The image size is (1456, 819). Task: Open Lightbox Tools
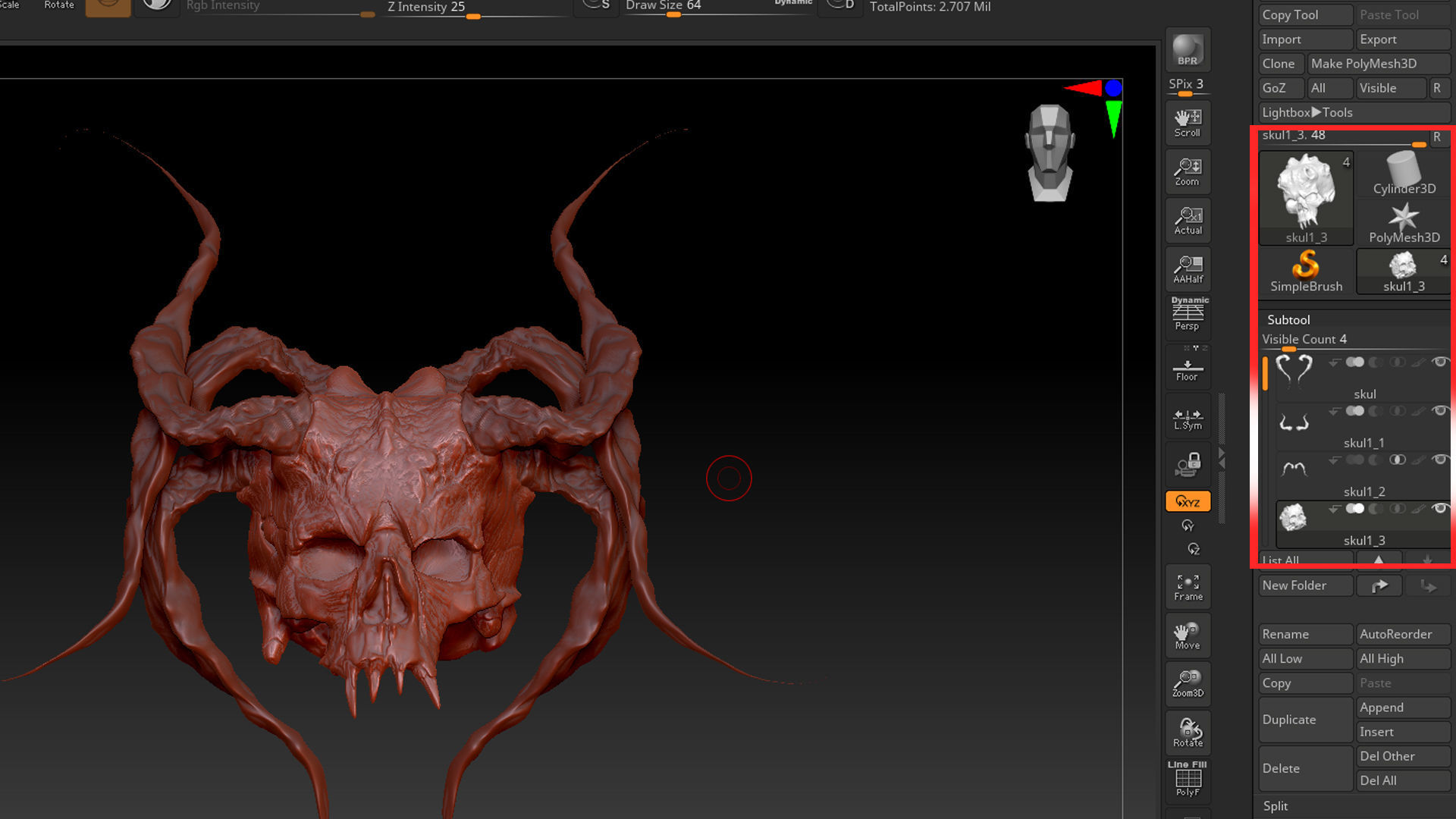point(1354,112)
